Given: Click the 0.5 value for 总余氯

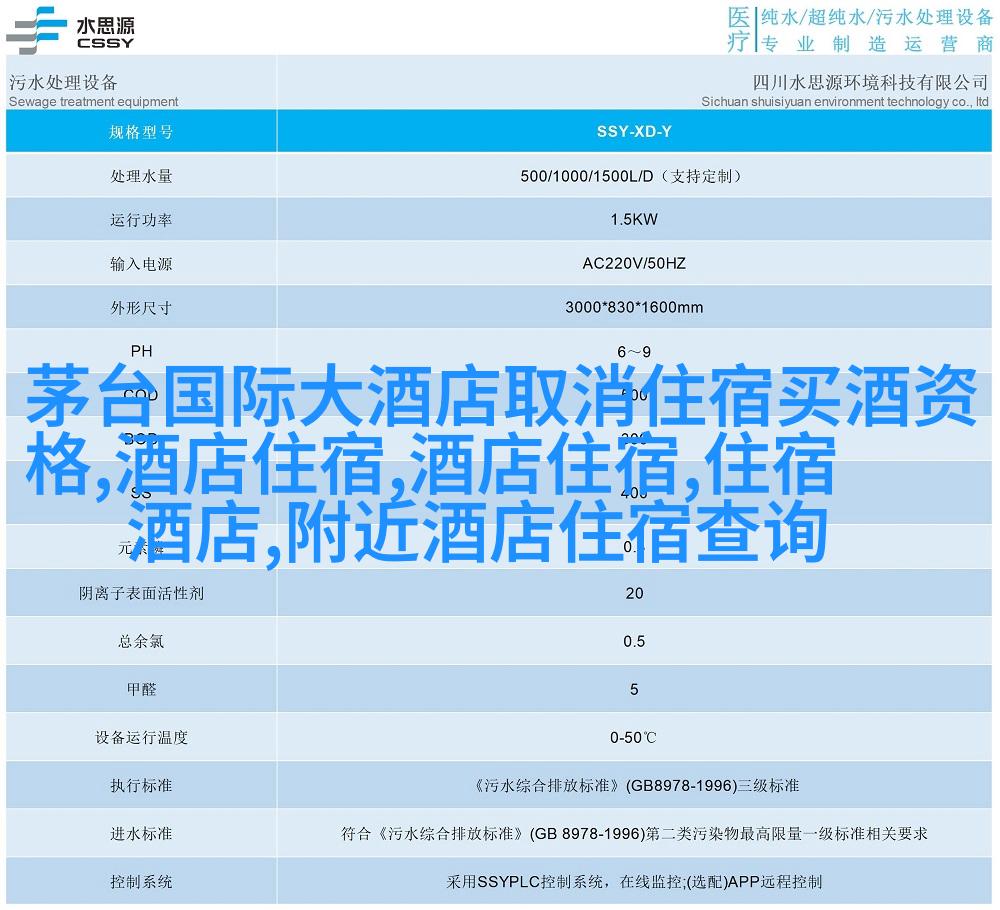Looking at the screenshot, I should 634,641.
